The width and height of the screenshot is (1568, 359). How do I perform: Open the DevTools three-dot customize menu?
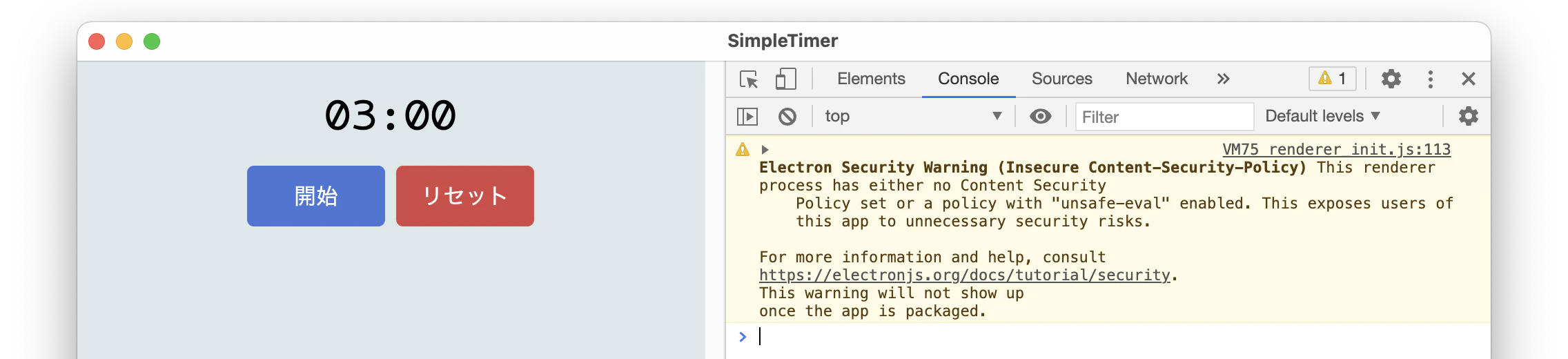coord(1431,79)
